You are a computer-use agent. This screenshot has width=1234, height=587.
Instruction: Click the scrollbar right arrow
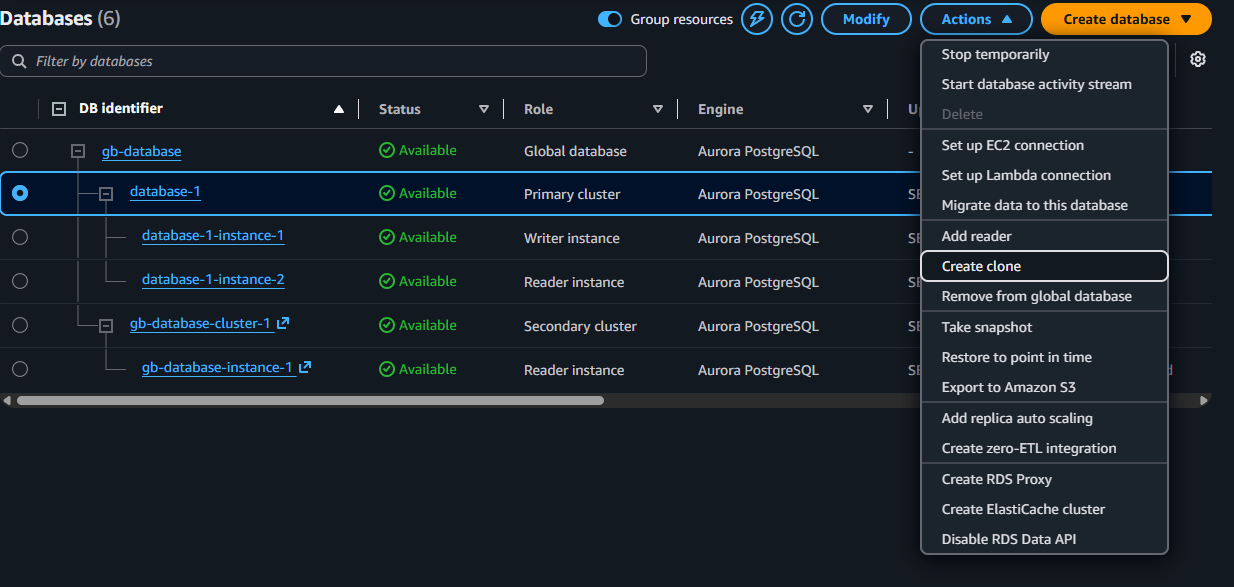tap(1204, 400)
